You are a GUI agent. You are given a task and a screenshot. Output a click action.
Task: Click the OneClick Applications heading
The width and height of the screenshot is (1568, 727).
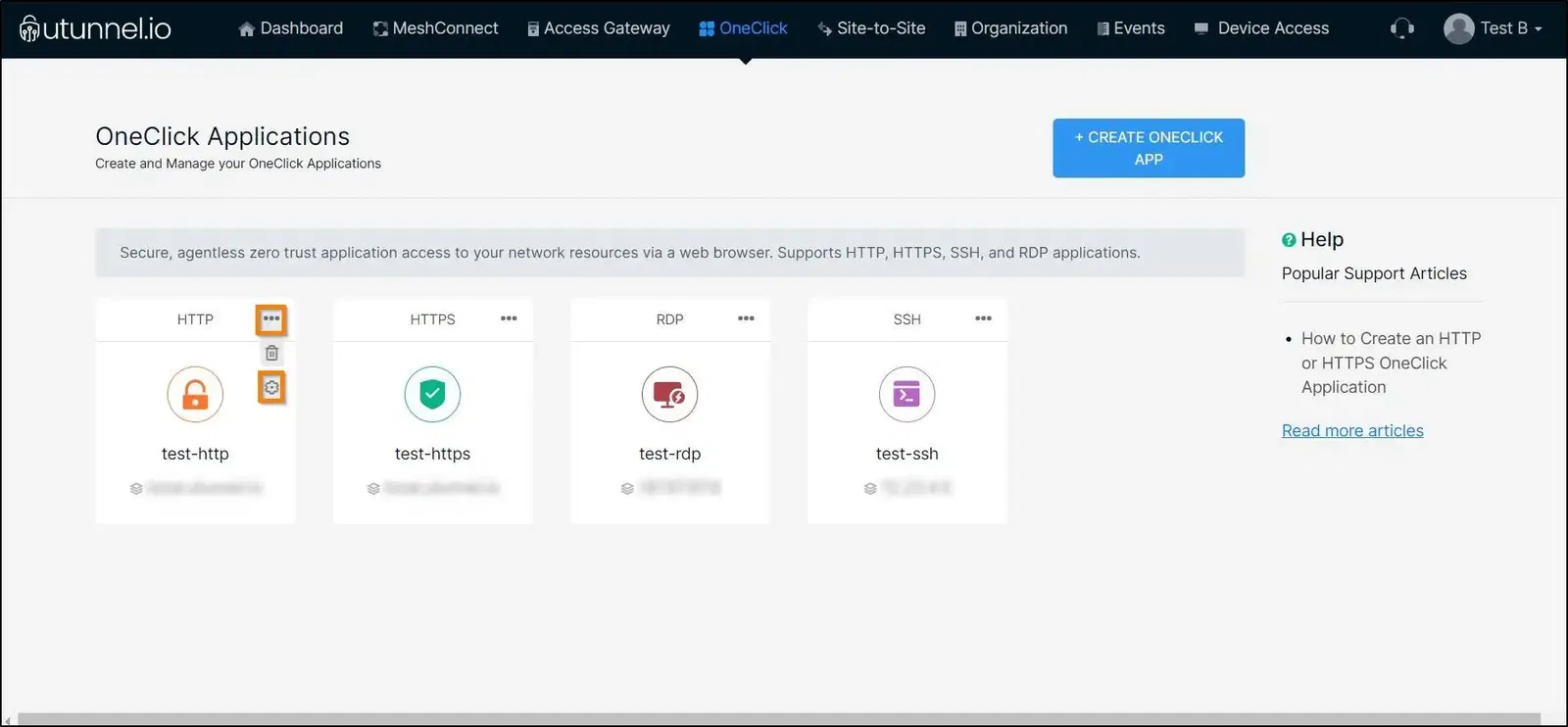222,136
